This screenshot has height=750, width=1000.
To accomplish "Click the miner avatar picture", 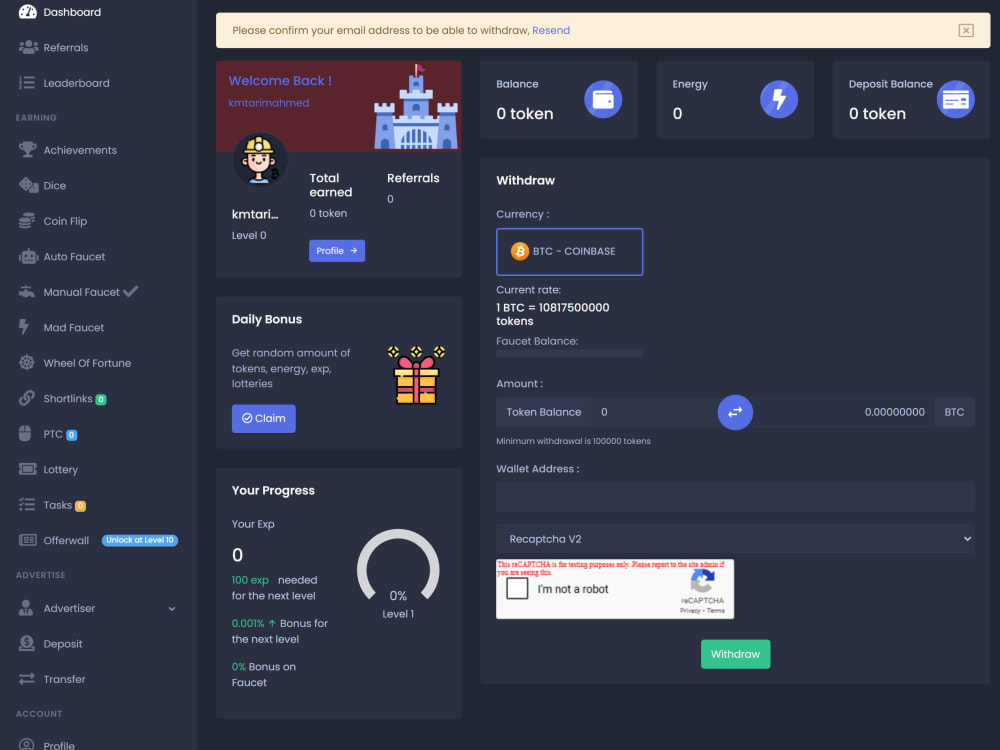I will click(x=260, y=159).
